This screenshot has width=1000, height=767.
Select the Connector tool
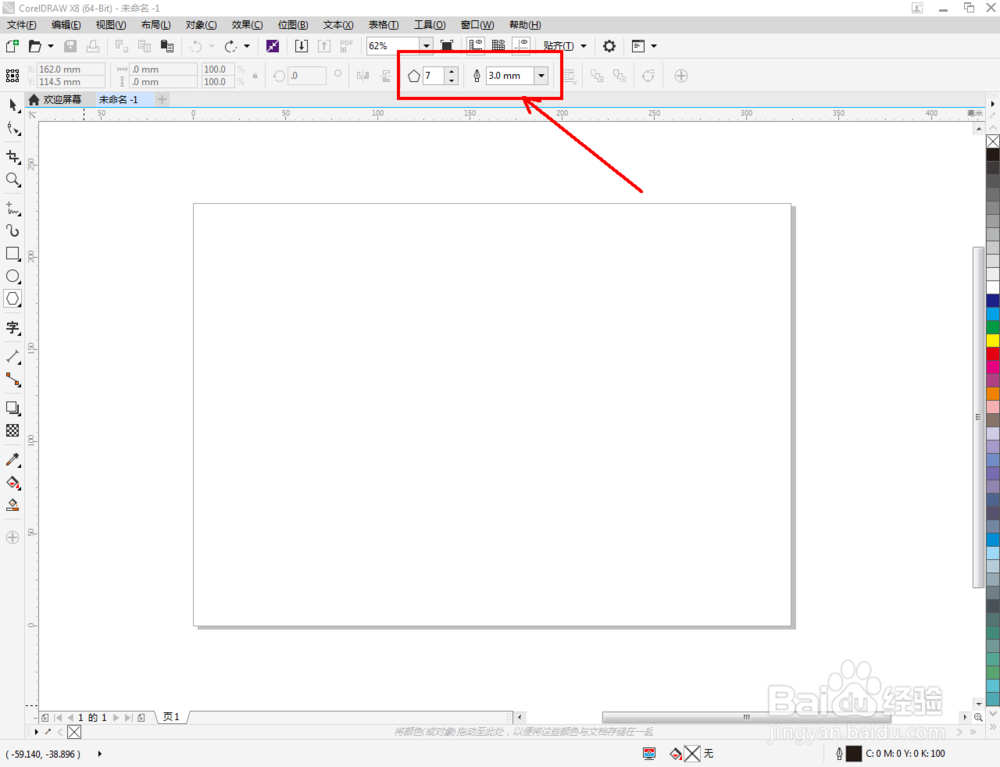tap(13, 380)
